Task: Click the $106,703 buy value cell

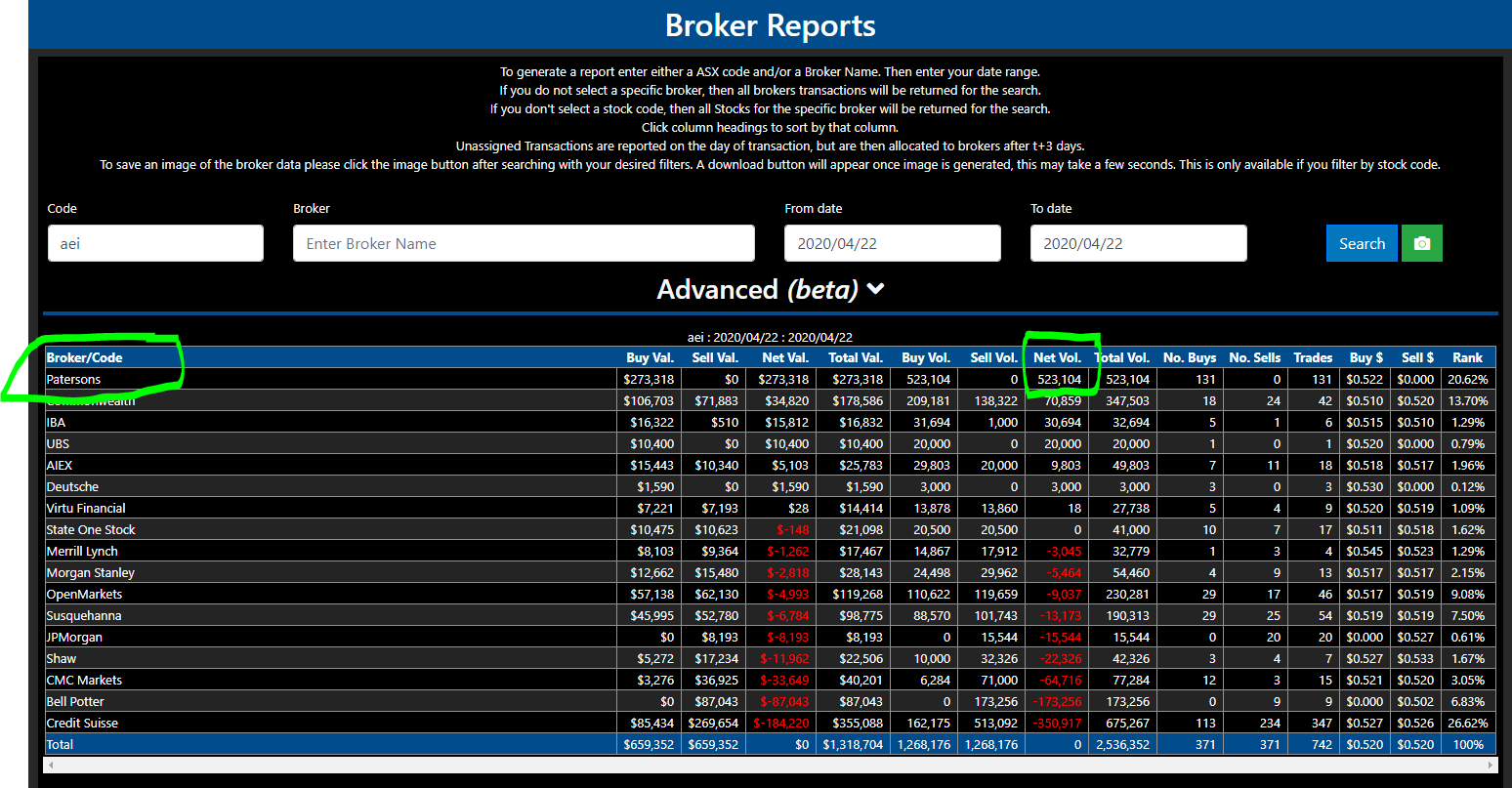Action: click(649, 400)
